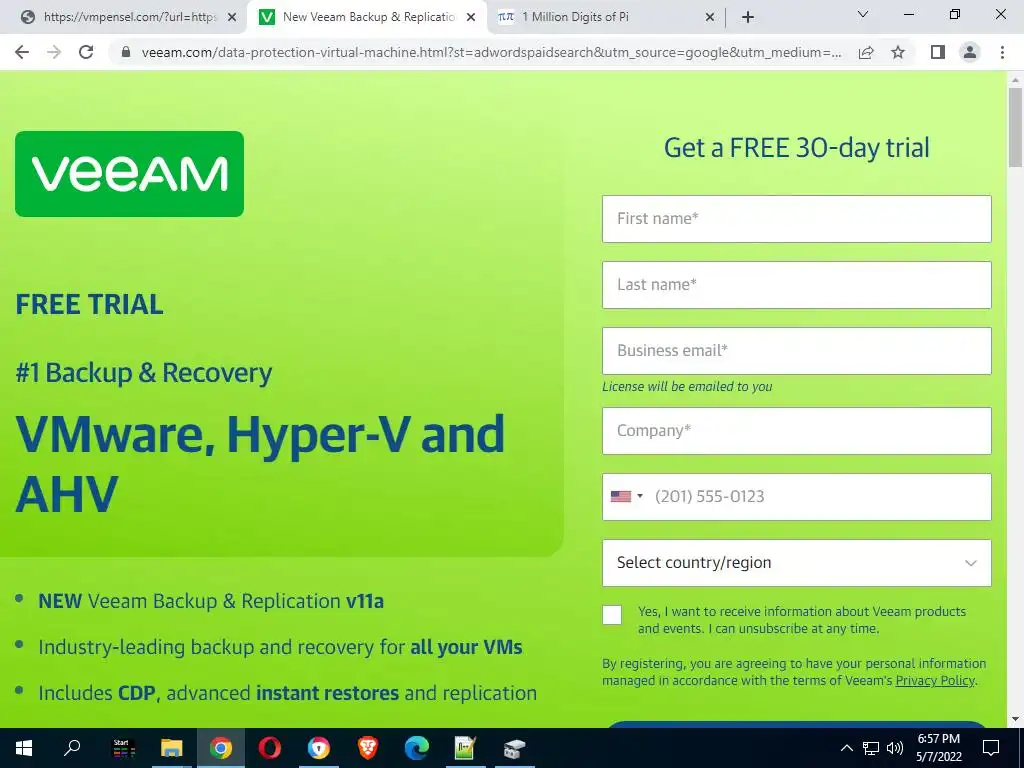Click 'VMware, Hyper-V and AHV' headline

260,463
